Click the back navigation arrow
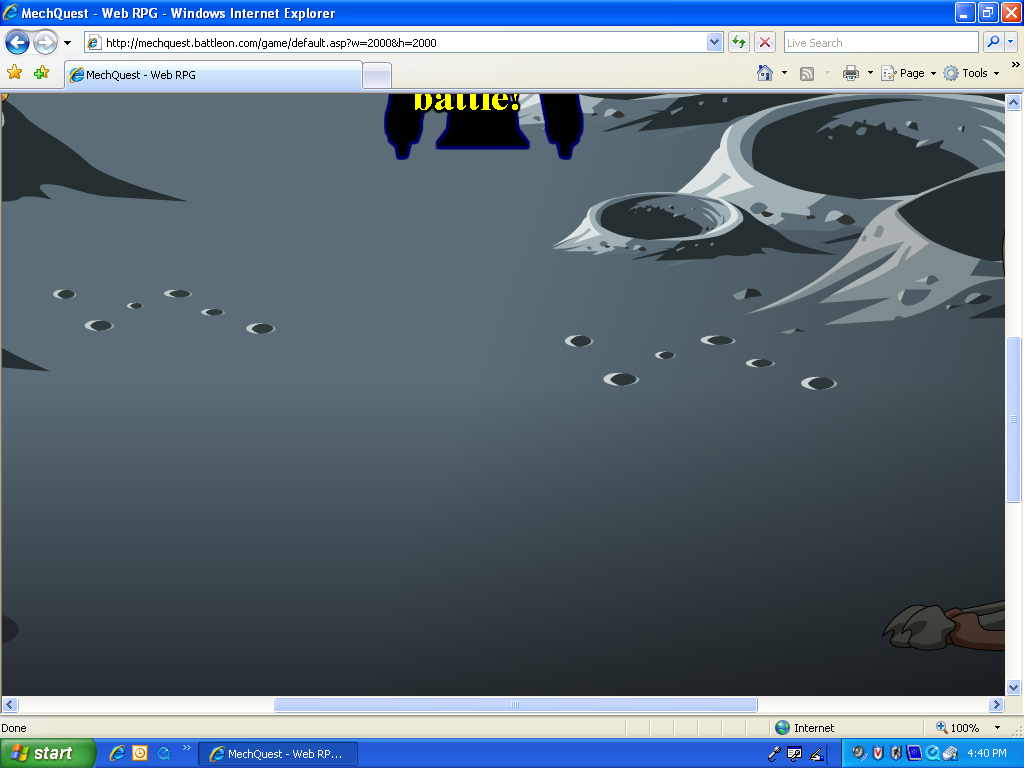Viewport: 1024px width, 768px height. point(17,42)
